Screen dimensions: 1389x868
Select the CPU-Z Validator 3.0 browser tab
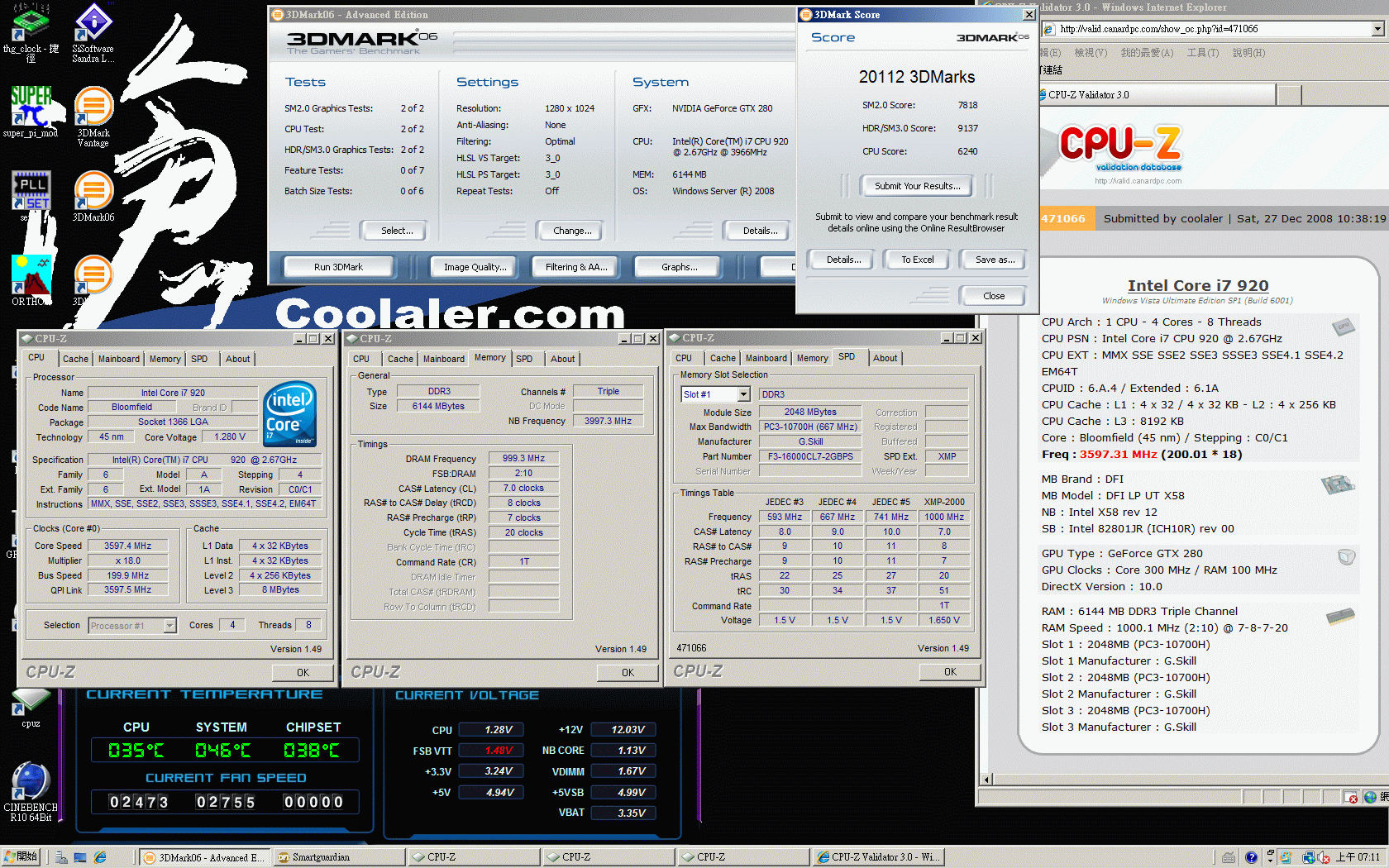(x=1157, y=95)
